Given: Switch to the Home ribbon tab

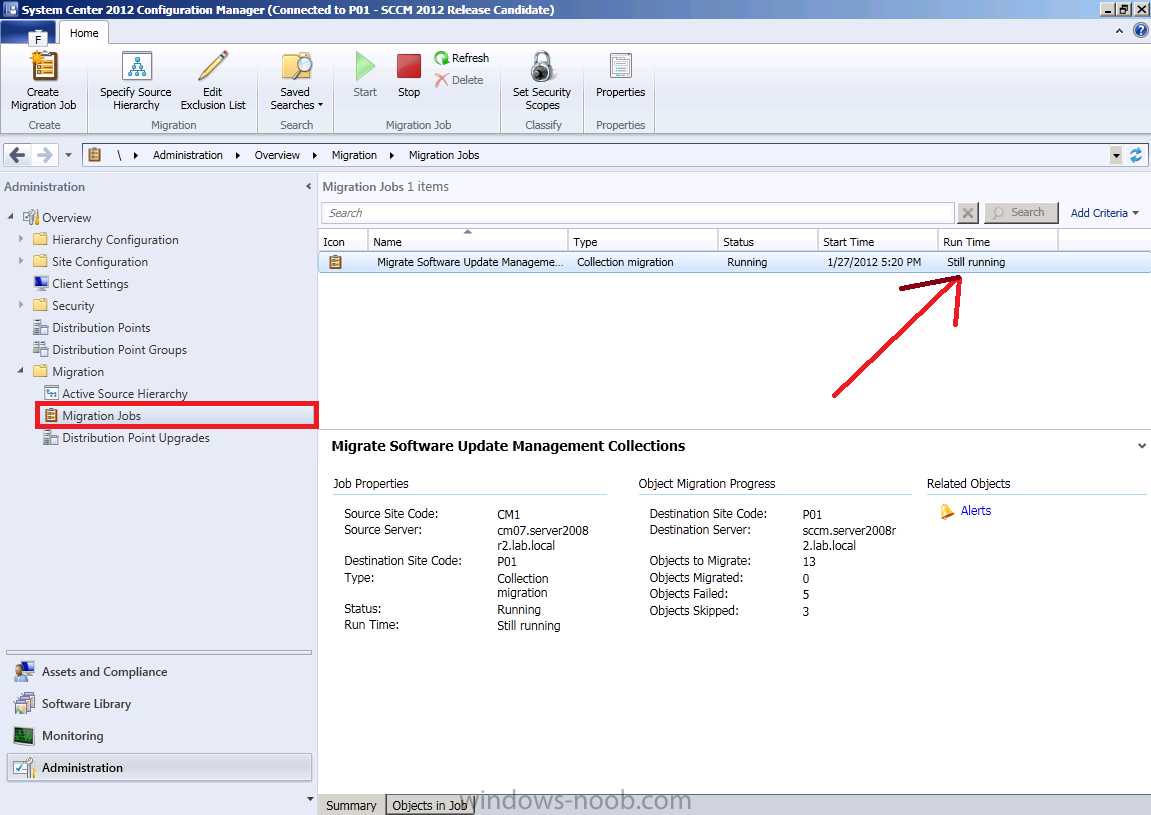Looking at the screenshot, I should click(84, 33).
